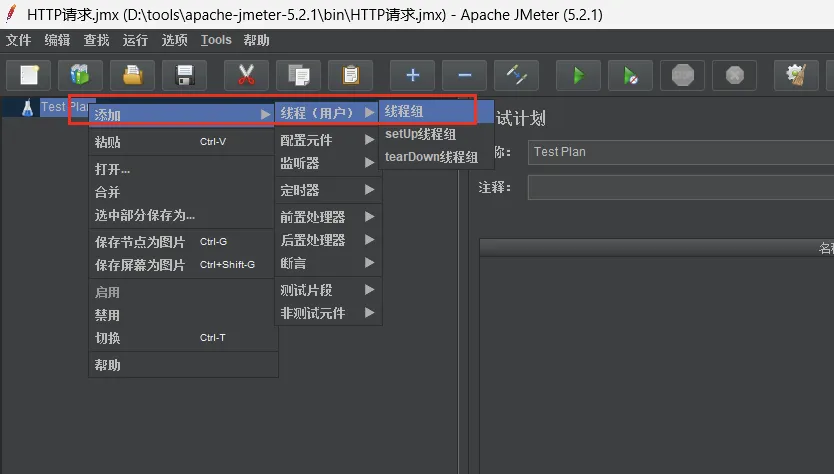
Task: Expand the 测试片段 submenu
Action: tap(328, 290)
